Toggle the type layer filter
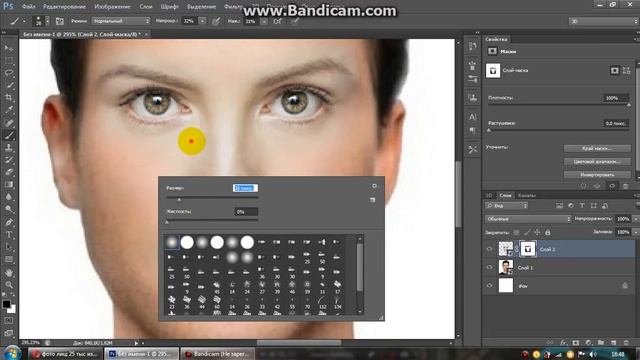 pyautogui.click(x=582, y=206)
